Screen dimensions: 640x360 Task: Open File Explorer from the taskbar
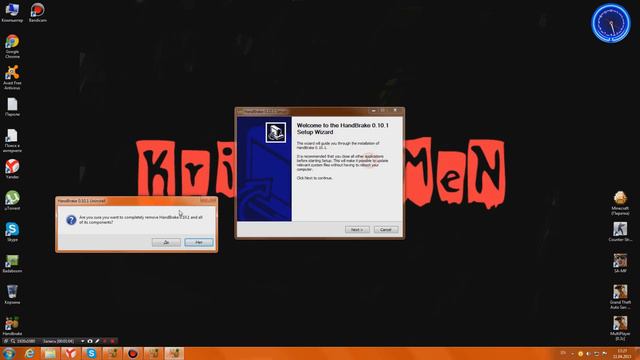[x=50, y=353]
